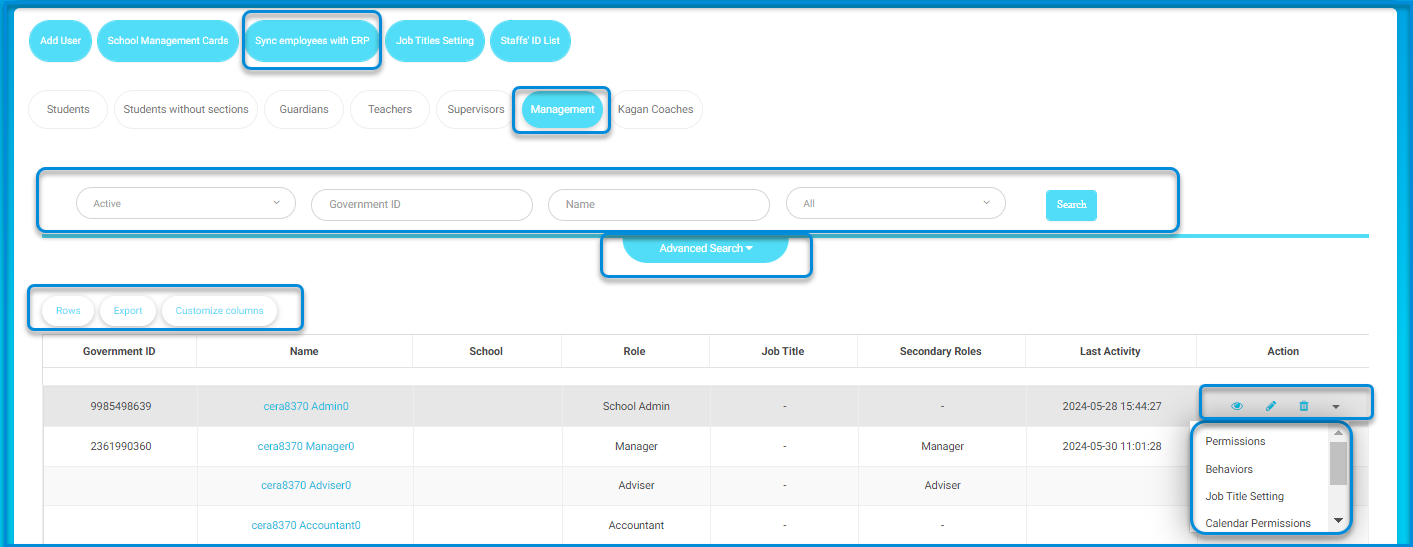Click Accountant role cell

pyautogui.click(x=636, y=525)
